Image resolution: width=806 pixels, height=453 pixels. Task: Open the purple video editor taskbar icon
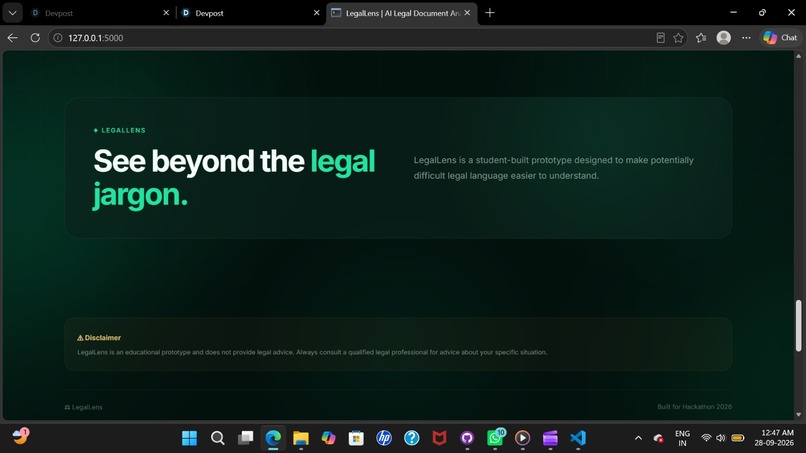coord(551,438)
